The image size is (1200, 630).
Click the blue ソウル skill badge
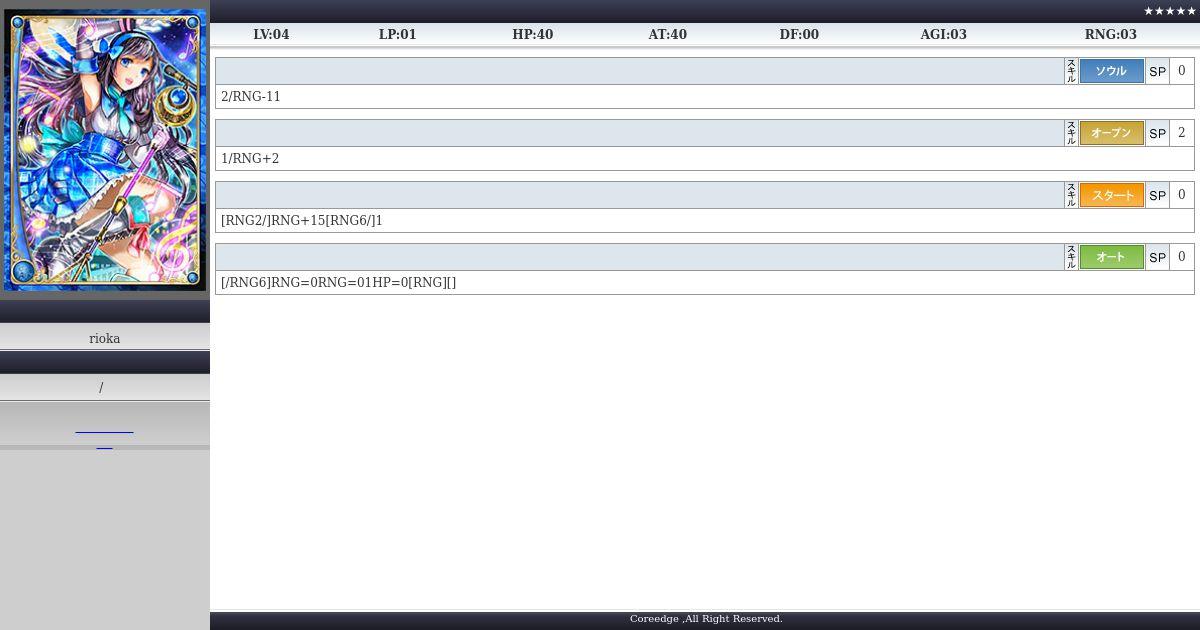point(1111,71)
